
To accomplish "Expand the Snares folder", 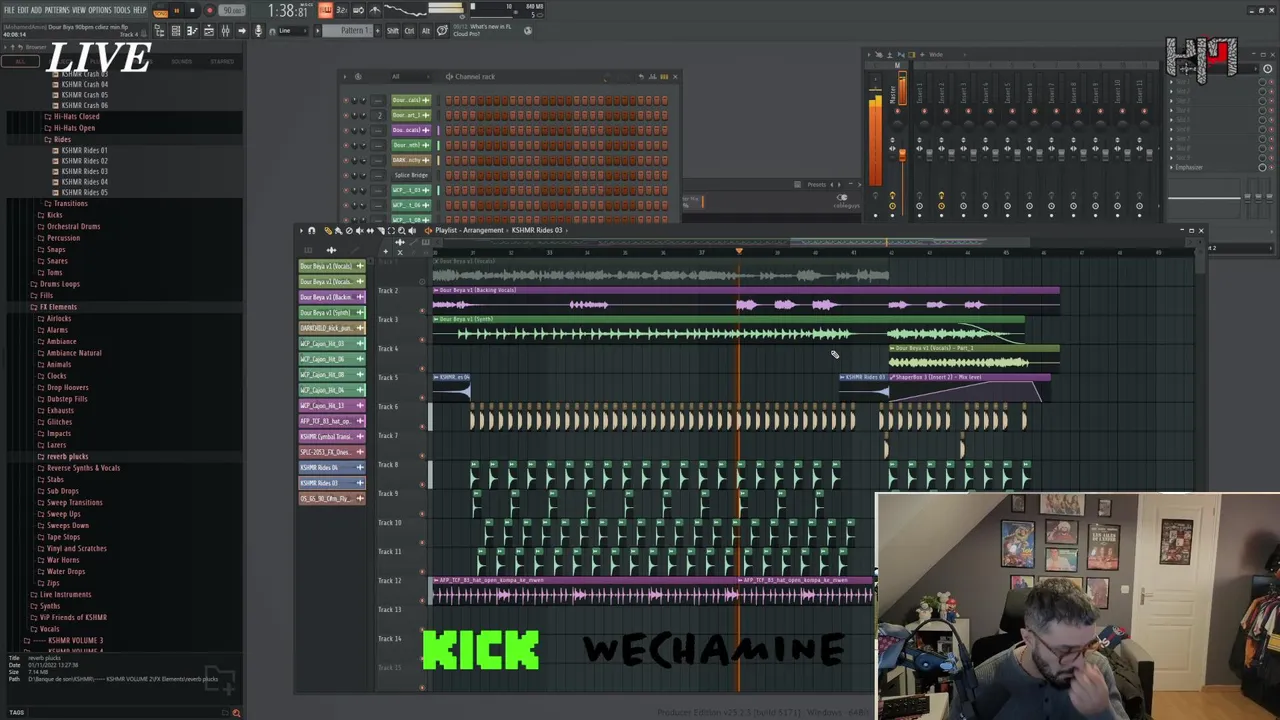I will (56, 261).
